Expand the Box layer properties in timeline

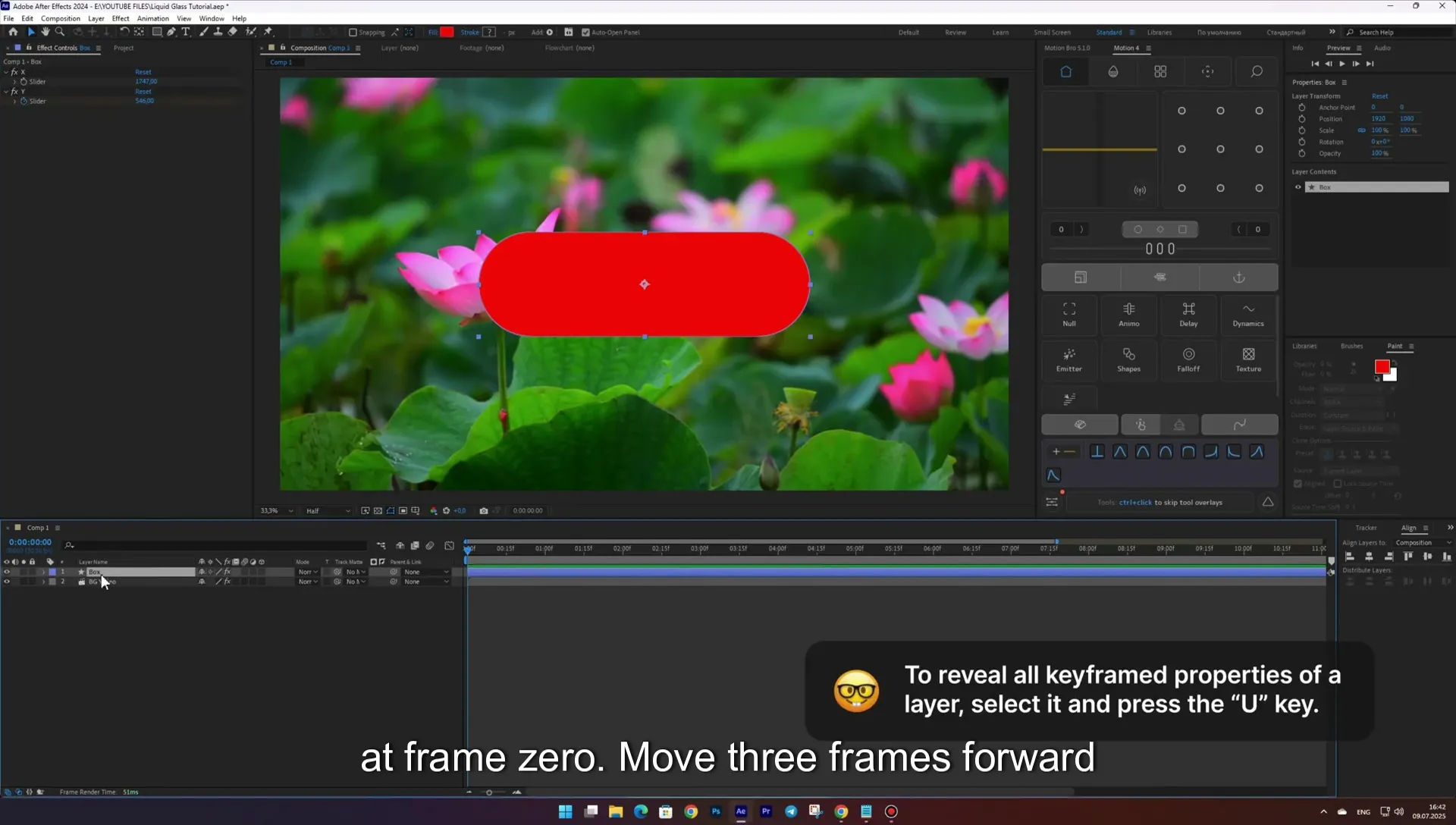tap(42, 572)
